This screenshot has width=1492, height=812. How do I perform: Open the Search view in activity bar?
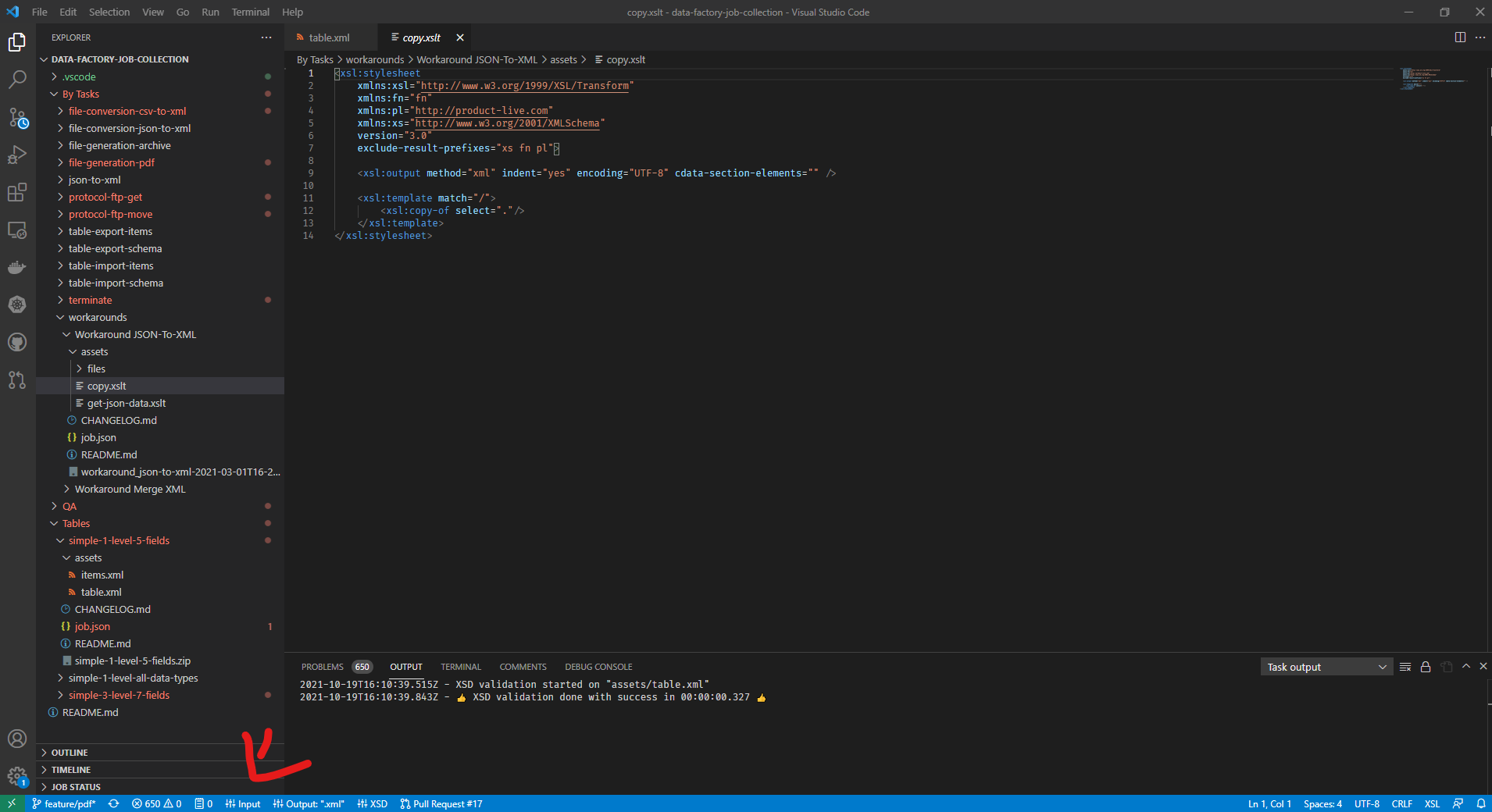(17, 80)
